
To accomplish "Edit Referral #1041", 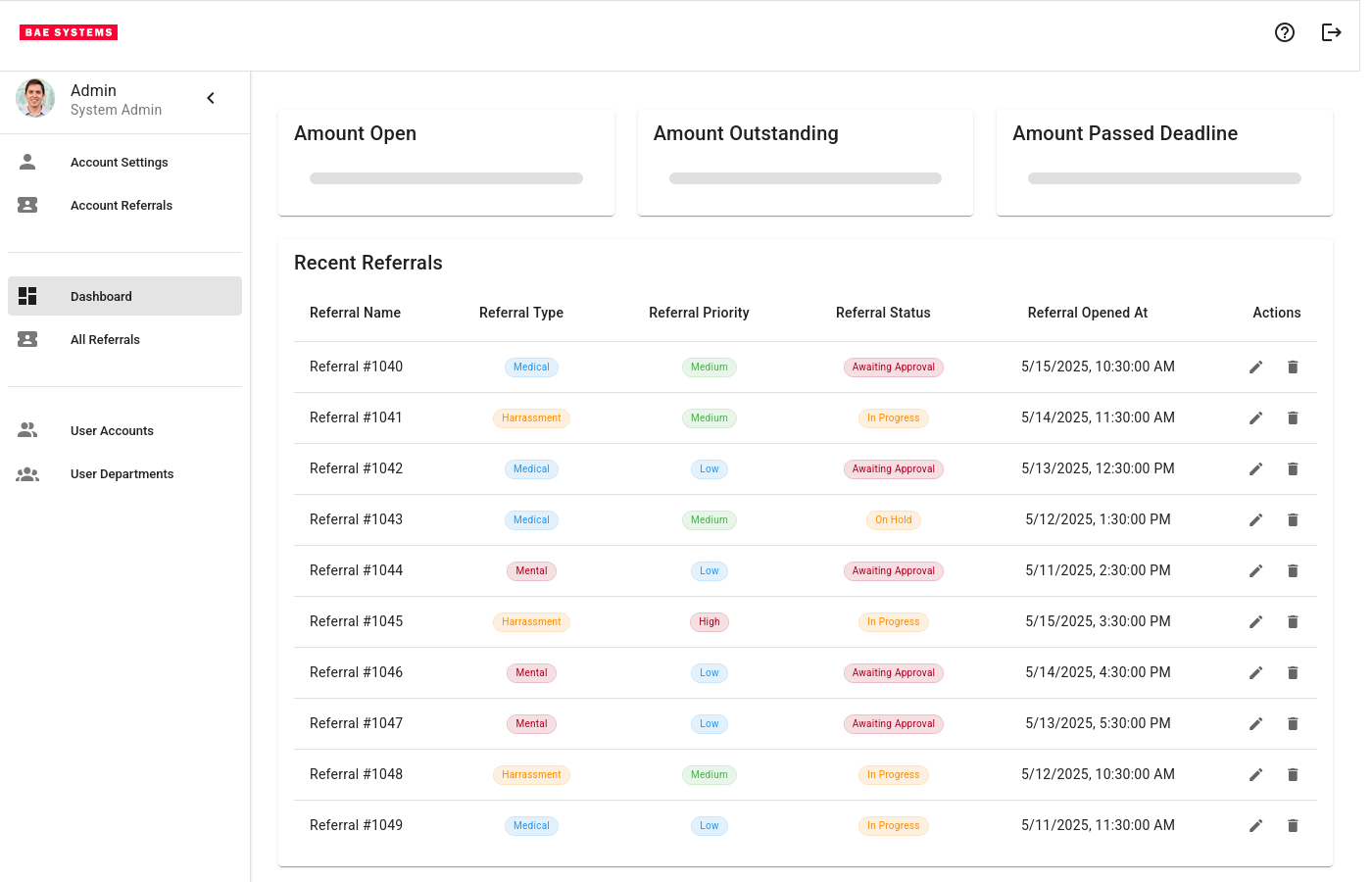I will coord(1256,418).
